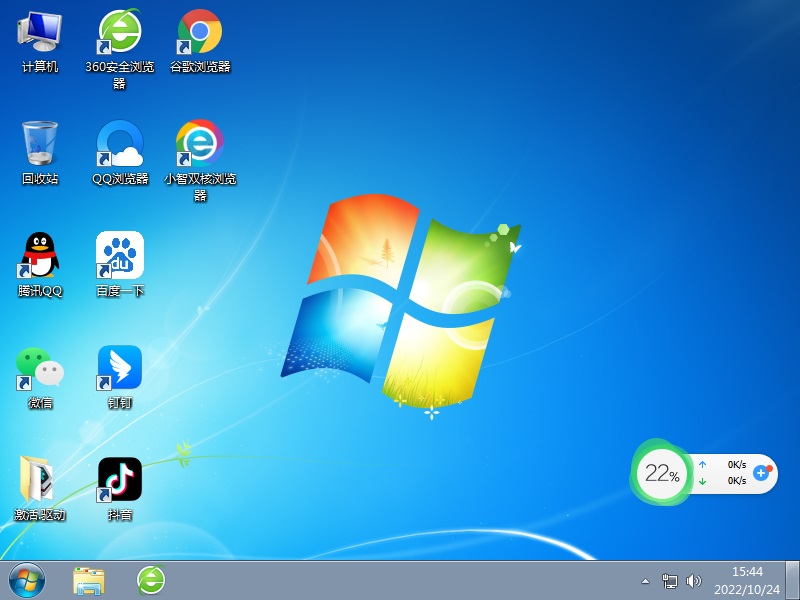The image size is (800, 600).
Task: Select the 腾讯QQ penguin shortcut
Action: pos(40,265)
